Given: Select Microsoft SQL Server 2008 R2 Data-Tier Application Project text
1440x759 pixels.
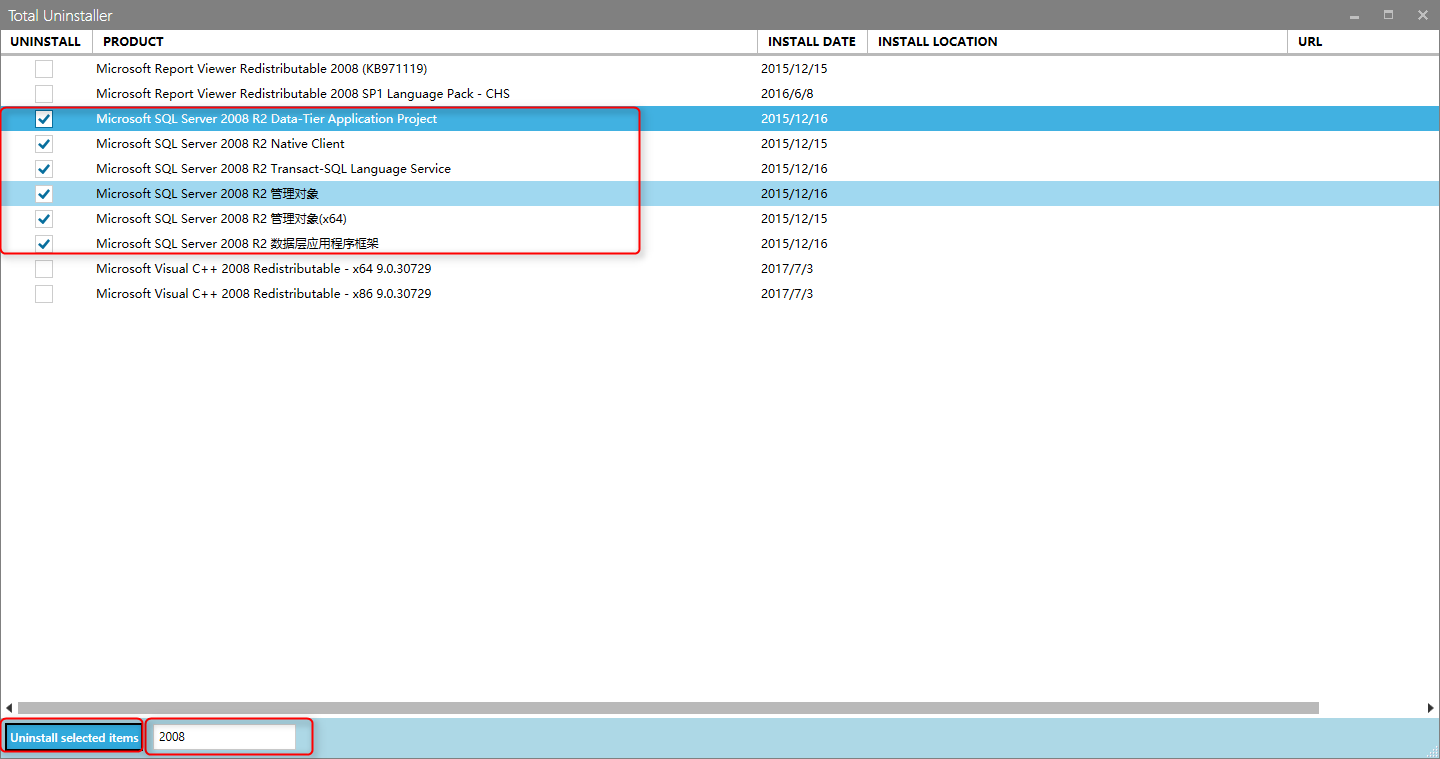Looking at the screenshot, I should 266,119.
